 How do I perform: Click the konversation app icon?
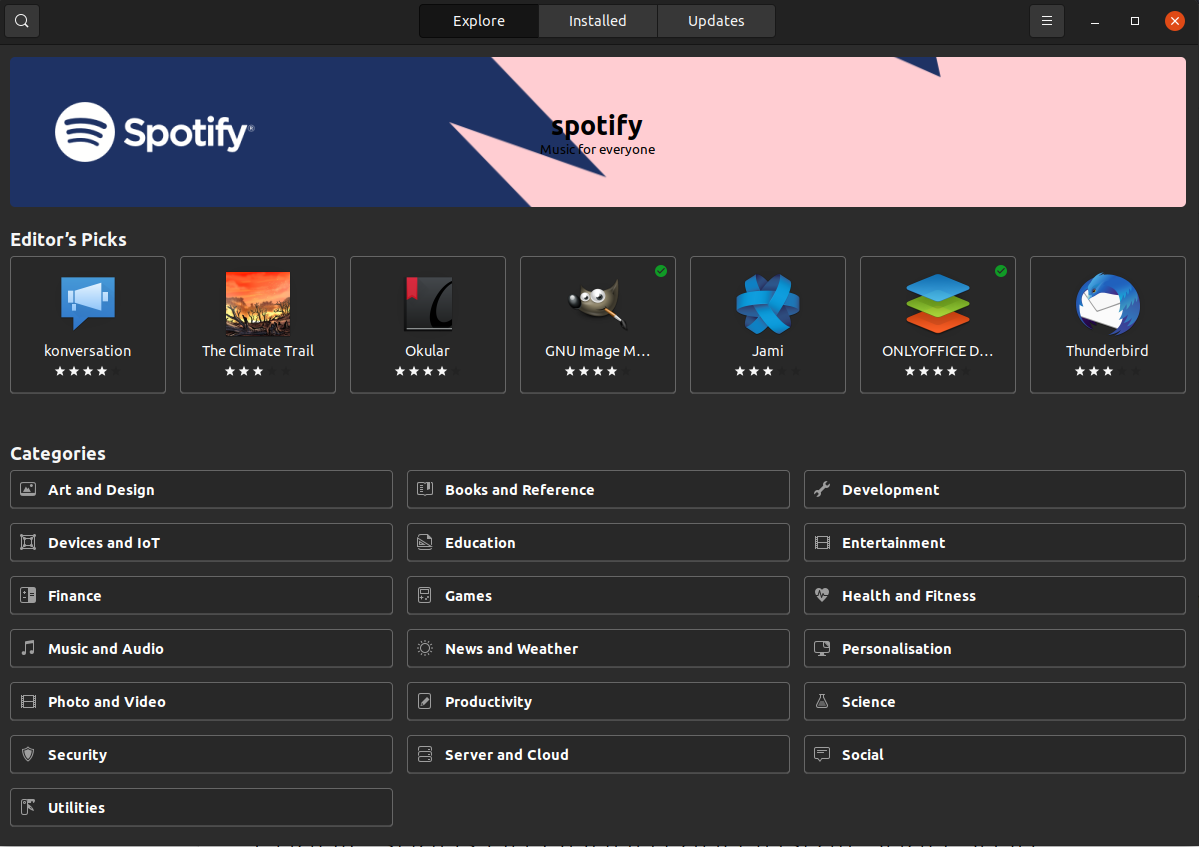click(x=88, y=303)
